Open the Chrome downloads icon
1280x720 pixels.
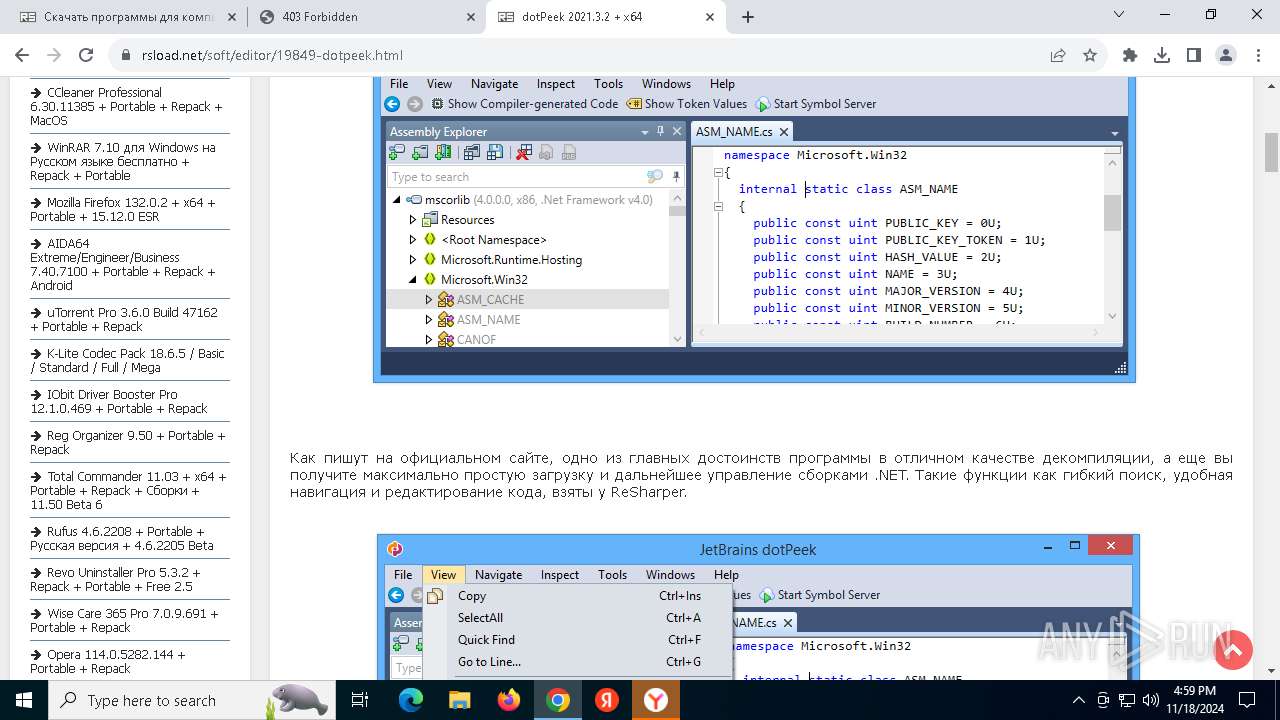[x=1162, y=56]
